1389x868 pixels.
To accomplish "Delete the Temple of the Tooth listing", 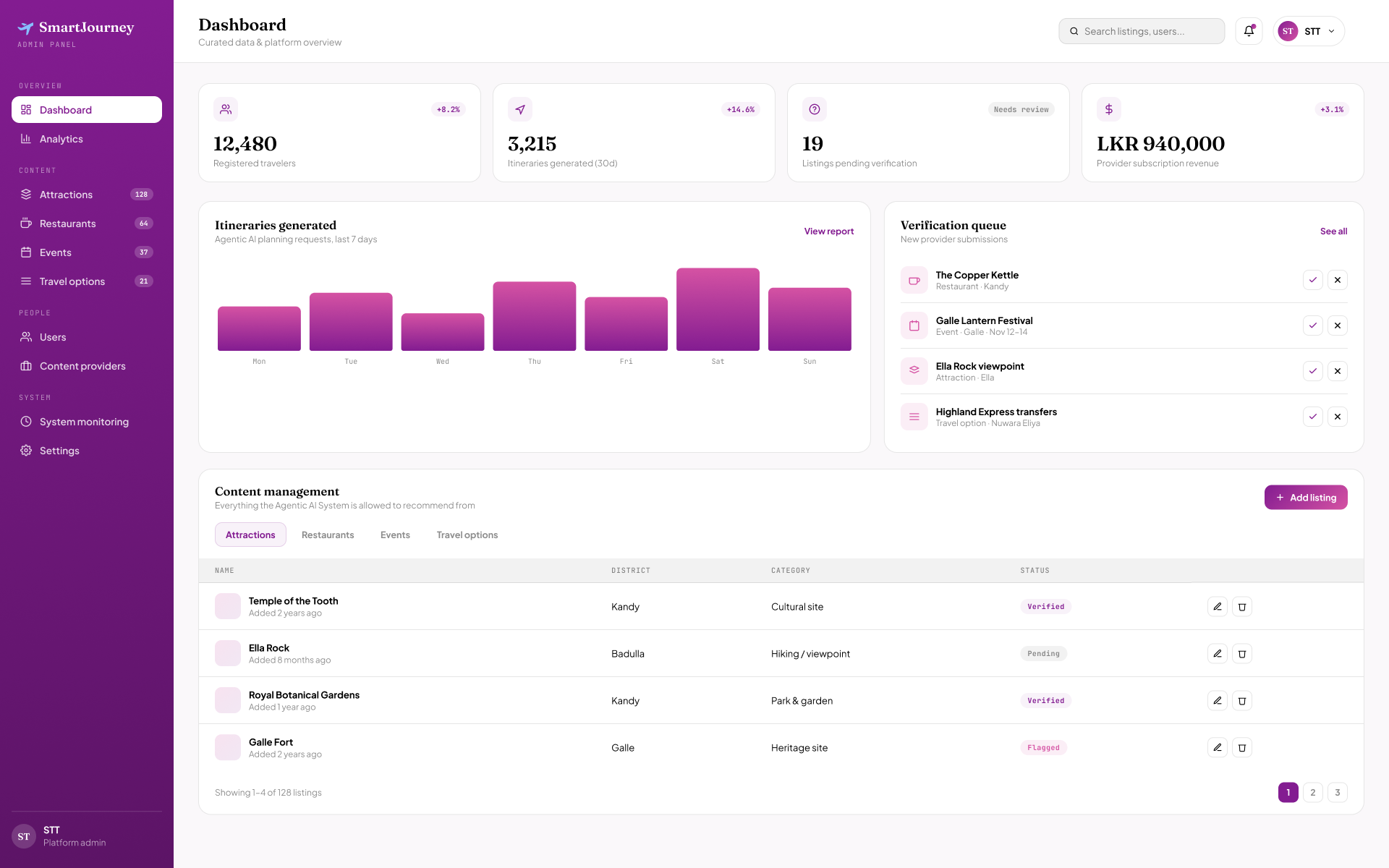I will [x=1241, y=607].
